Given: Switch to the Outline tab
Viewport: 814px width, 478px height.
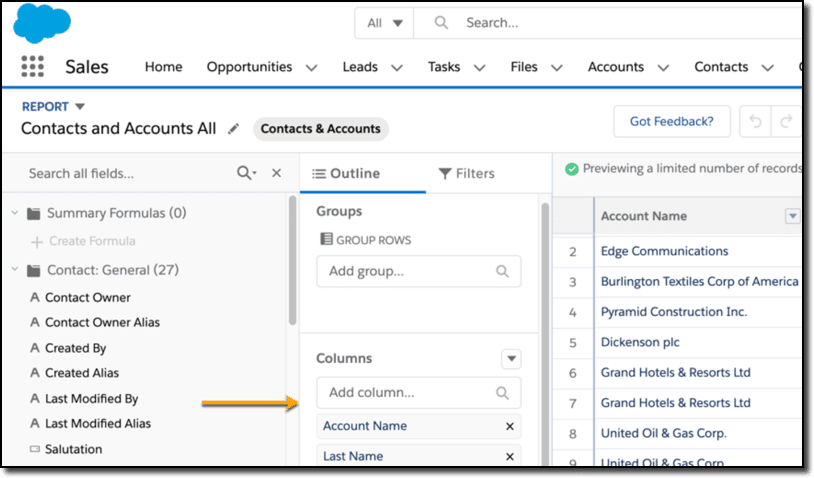Looking at the screenshot, I should [362, 173].
